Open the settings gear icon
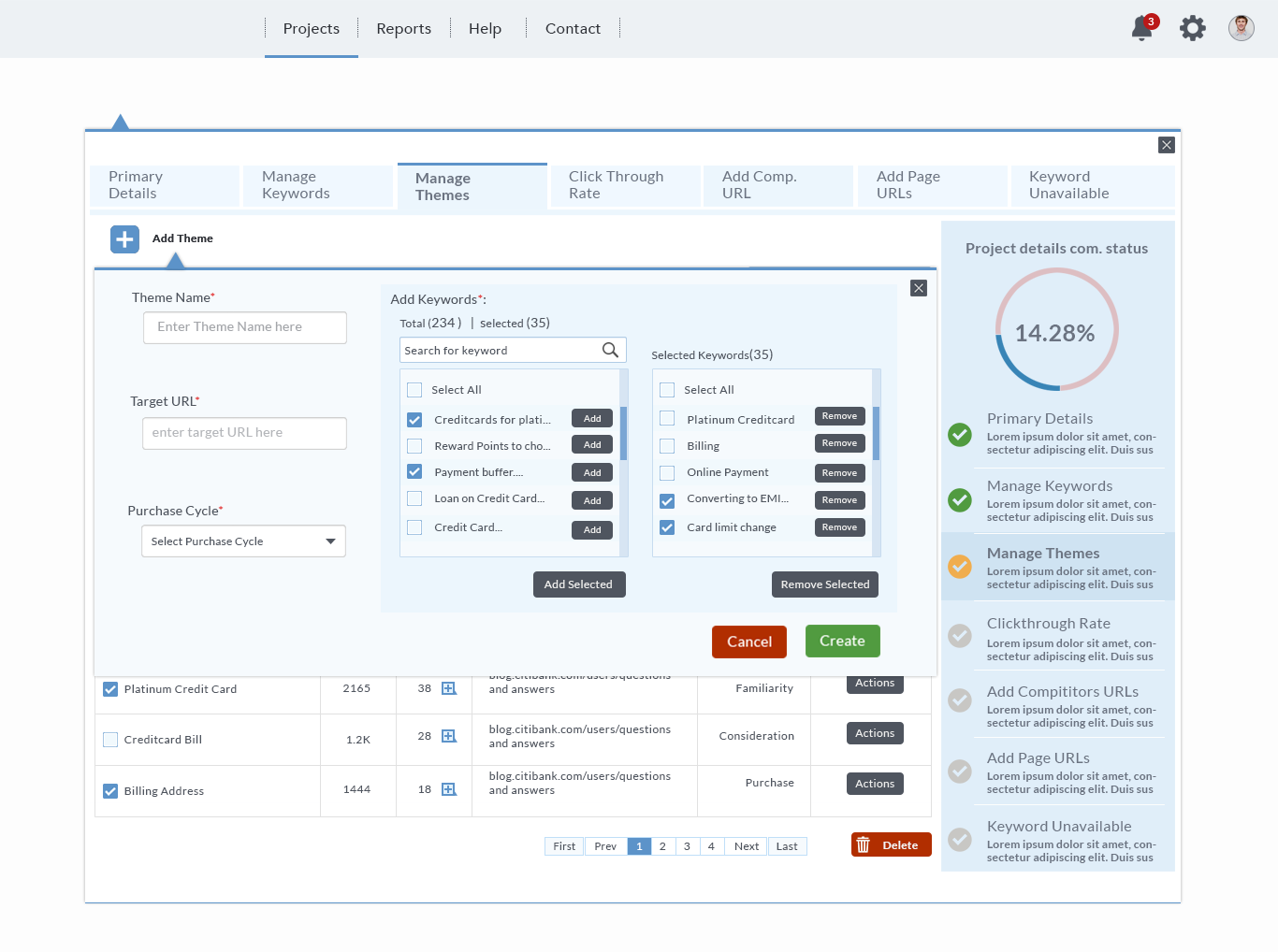 click(x=1193, y=28)
